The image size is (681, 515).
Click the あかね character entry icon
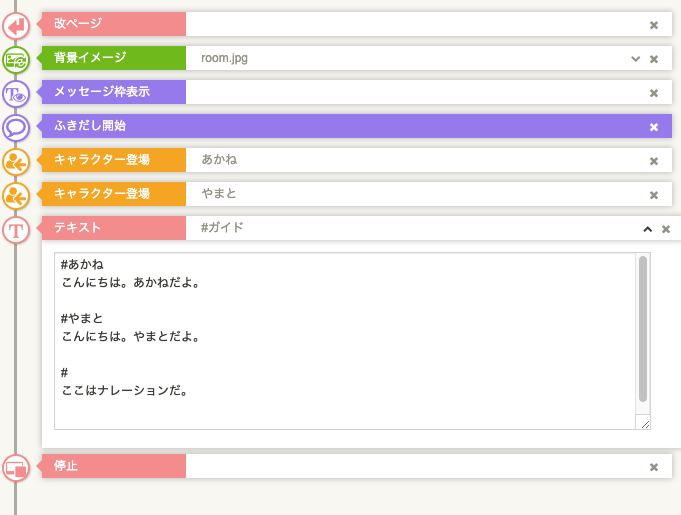coord(16,161)
